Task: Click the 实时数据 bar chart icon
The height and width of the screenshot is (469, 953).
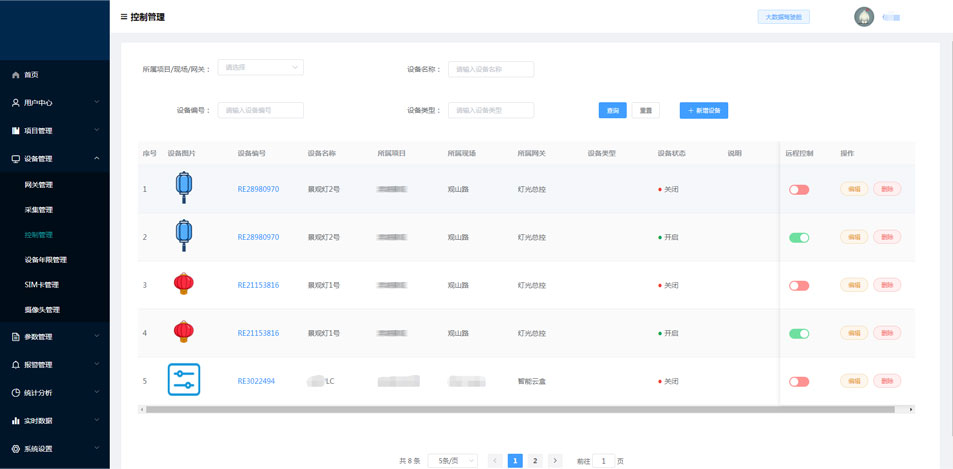Action: (15, 421)
